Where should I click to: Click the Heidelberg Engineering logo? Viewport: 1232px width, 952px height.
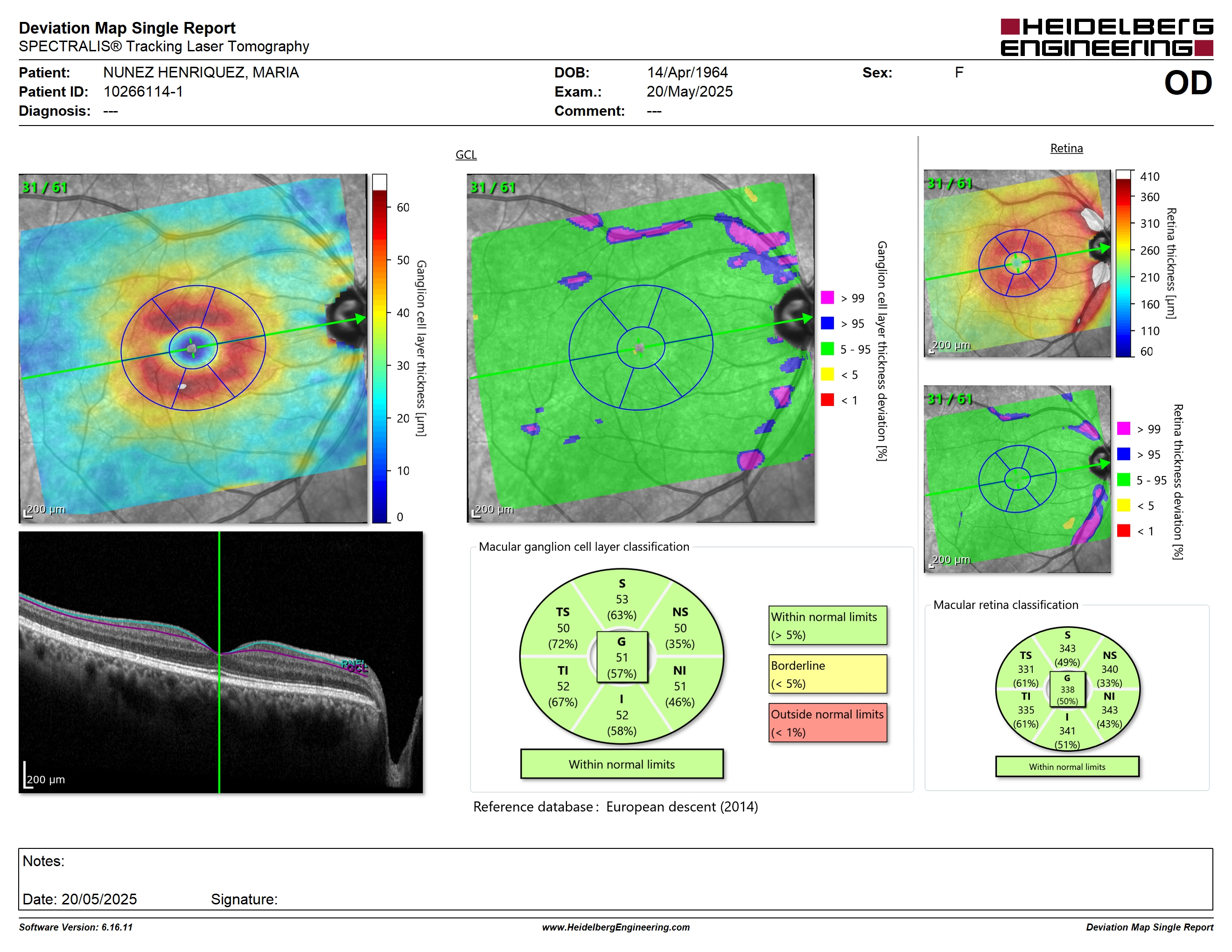pos(1106,37)
